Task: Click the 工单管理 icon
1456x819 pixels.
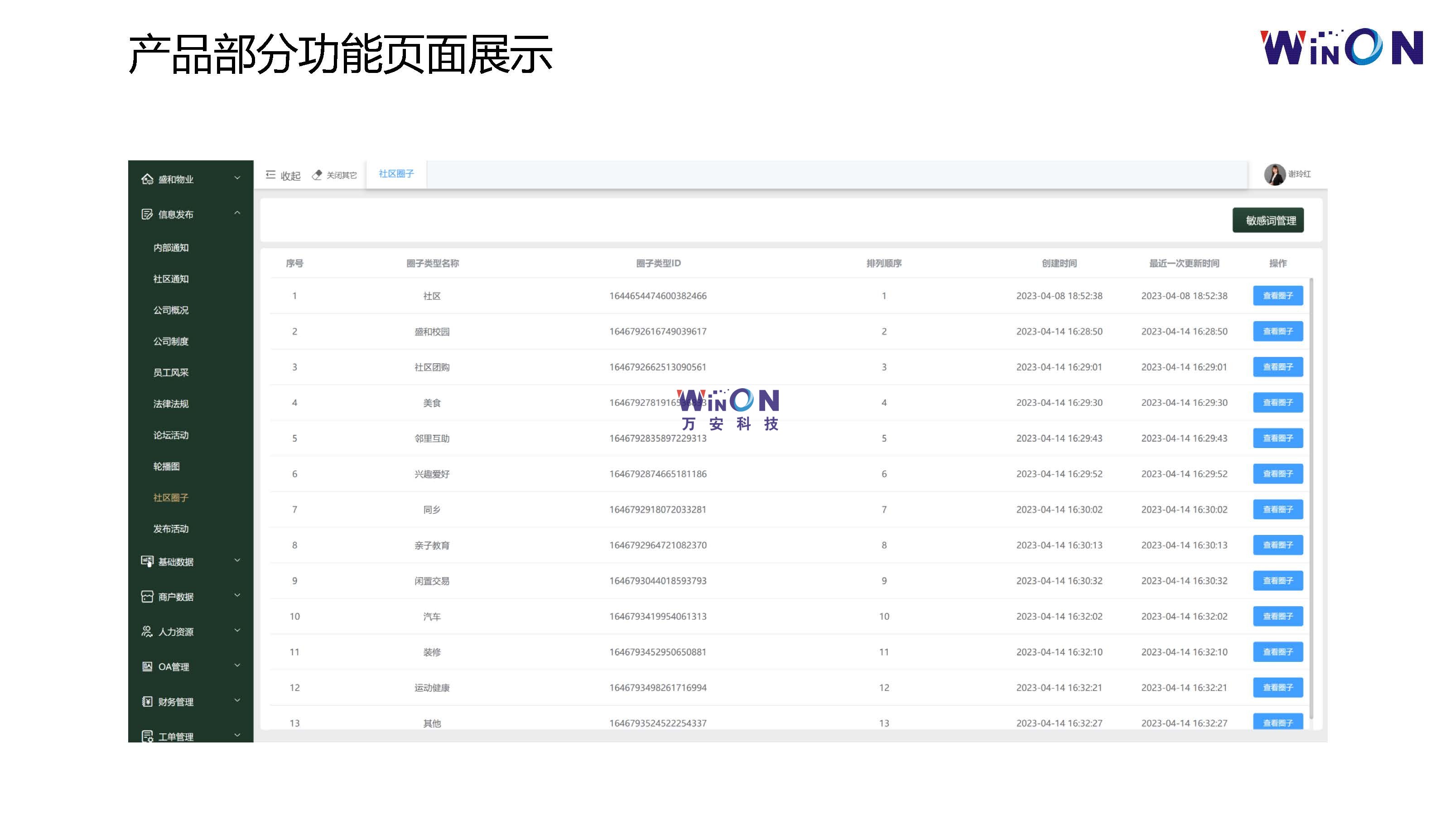Action: 147,736
